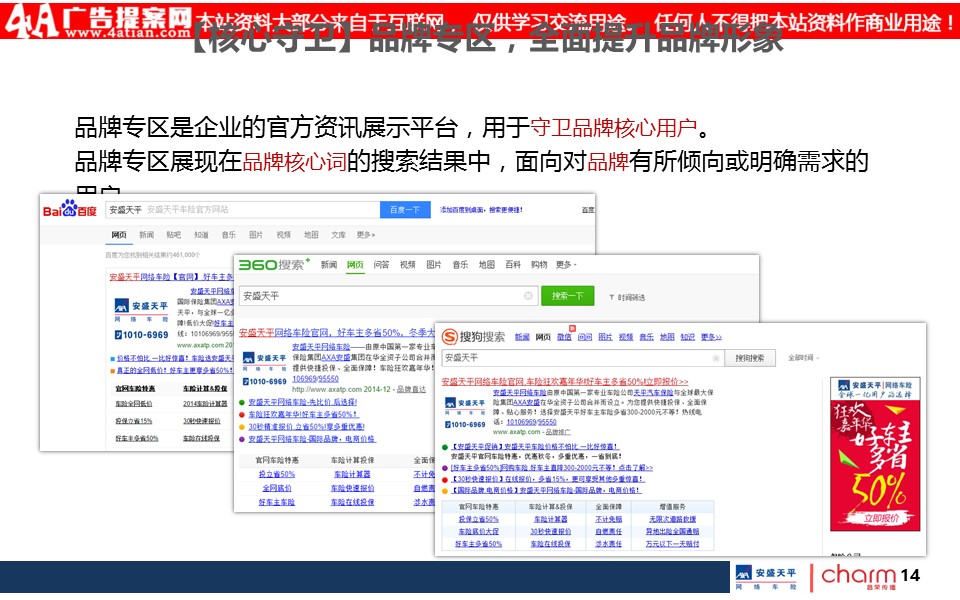The width and height of the screenshot is (960, 600).
Task: Click the 百度一下 search button
Action: point(405,209)
